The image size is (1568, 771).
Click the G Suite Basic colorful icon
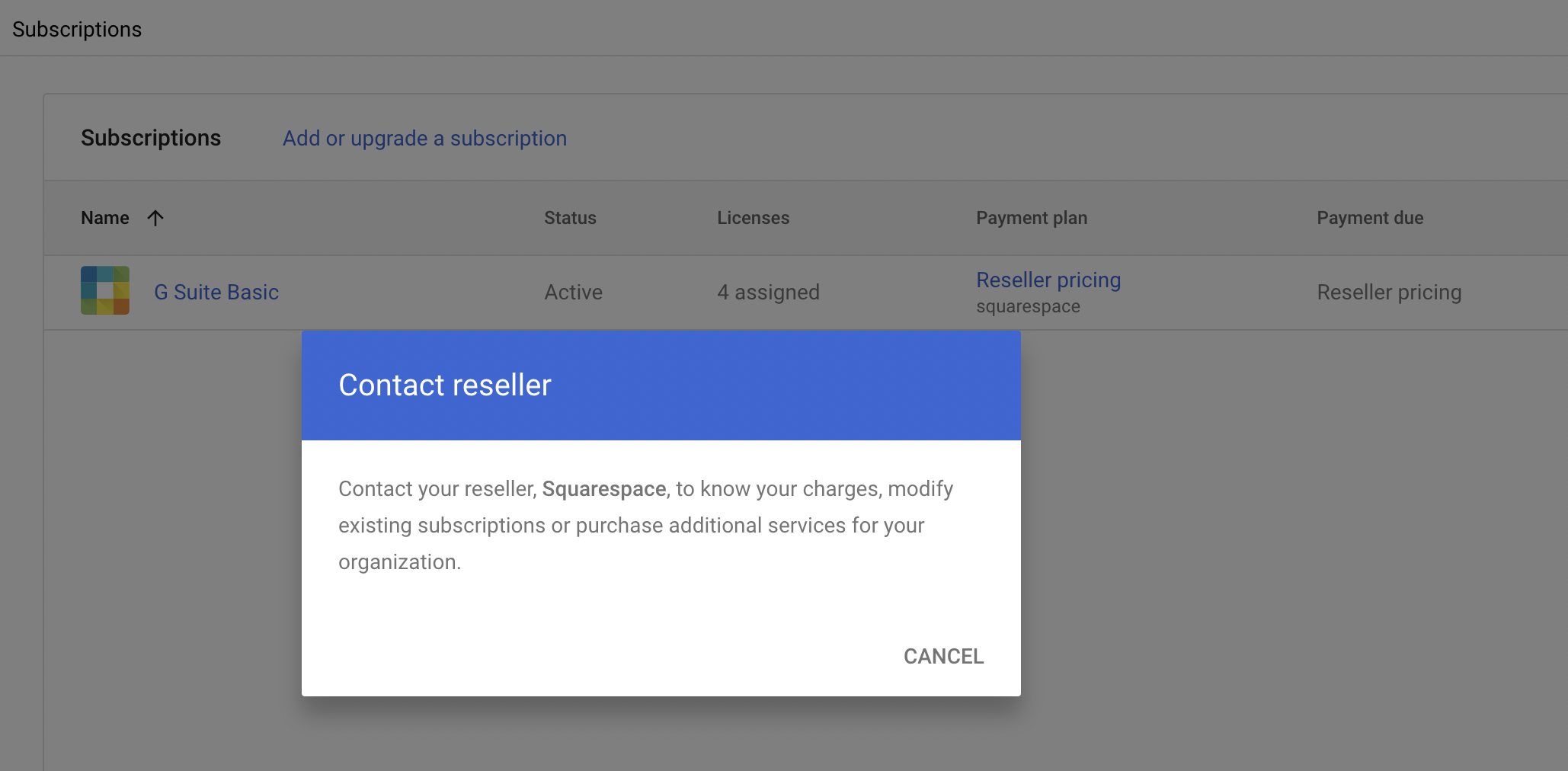coord(105,290)
